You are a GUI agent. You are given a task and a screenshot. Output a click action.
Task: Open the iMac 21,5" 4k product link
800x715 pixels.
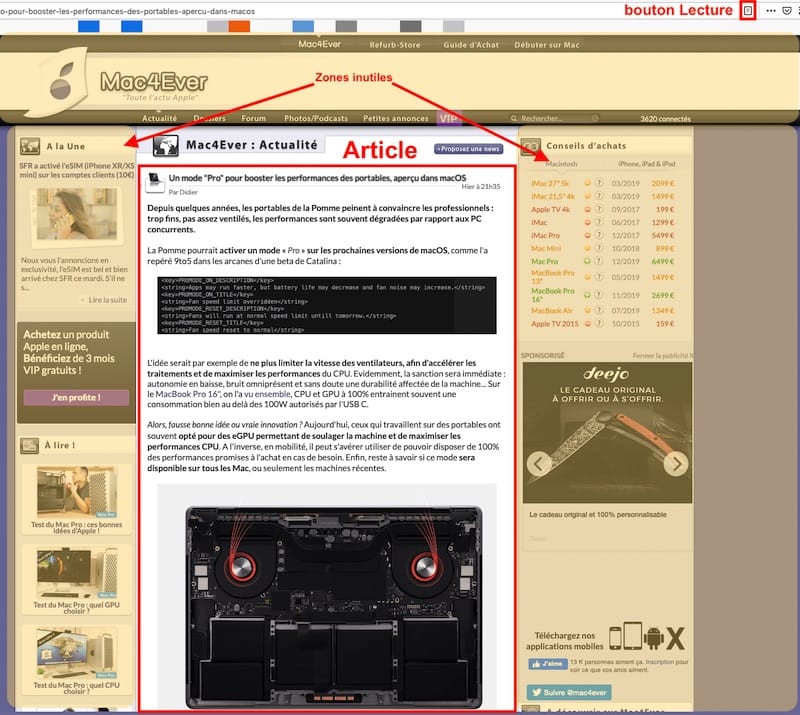(x=553, y=196)
